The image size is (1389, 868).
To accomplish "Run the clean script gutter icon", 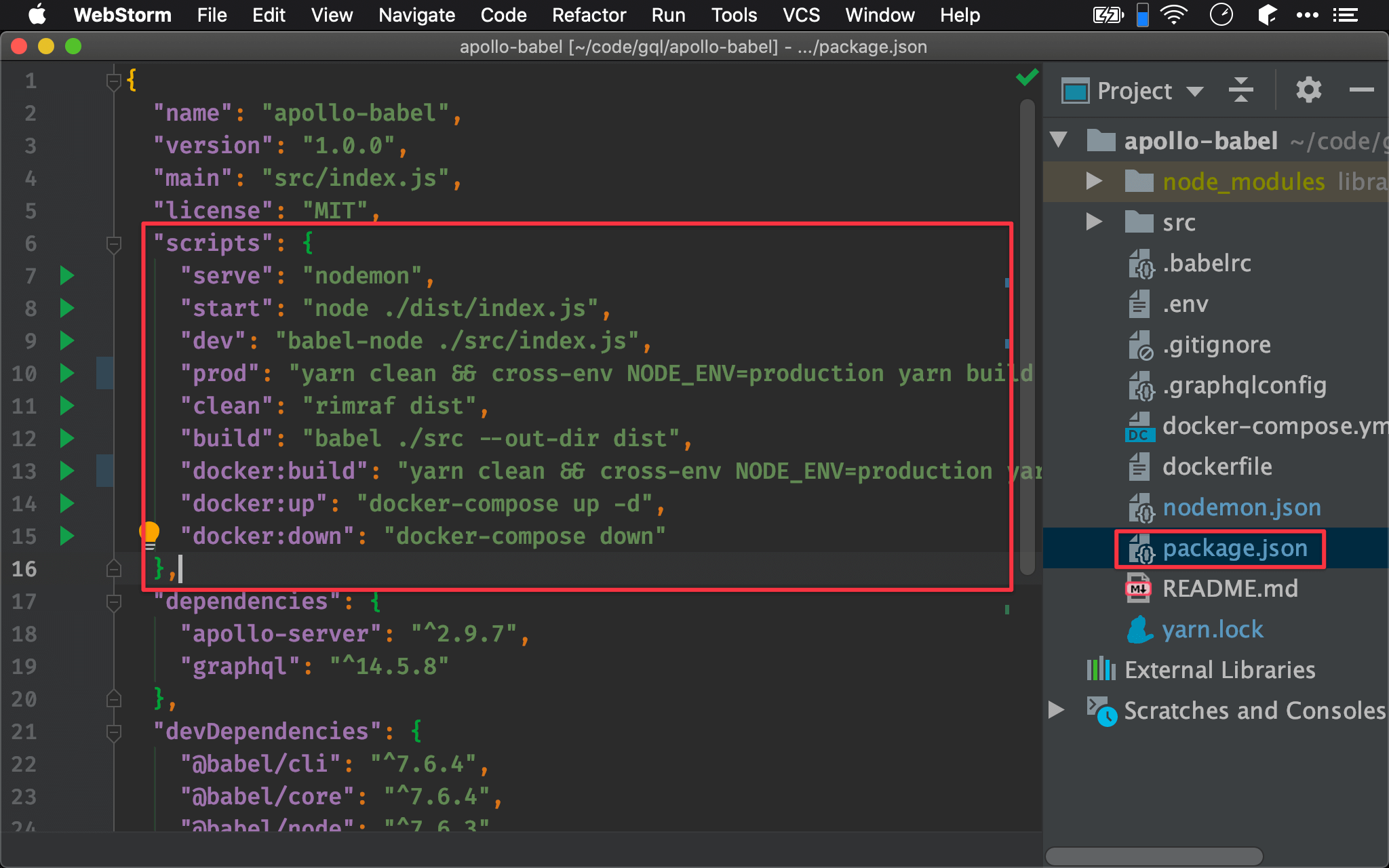I will click(66, 406).
